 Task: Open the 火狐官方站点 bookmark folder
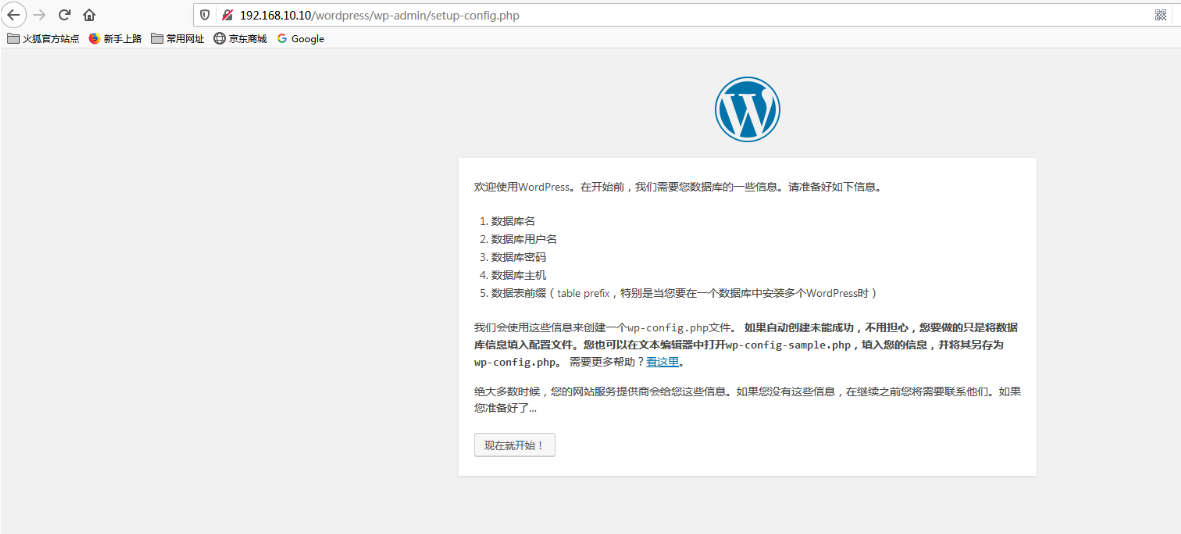(x=43, y=39)
